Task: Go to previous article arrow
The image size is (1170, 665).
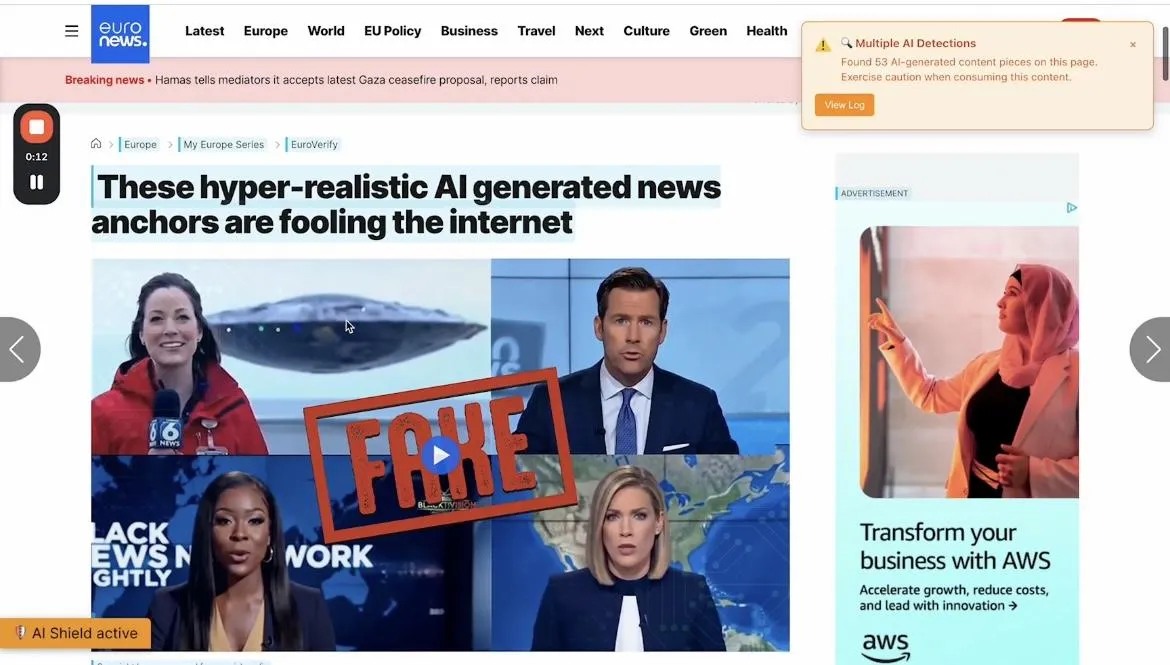Action: (x=19, y=349)
